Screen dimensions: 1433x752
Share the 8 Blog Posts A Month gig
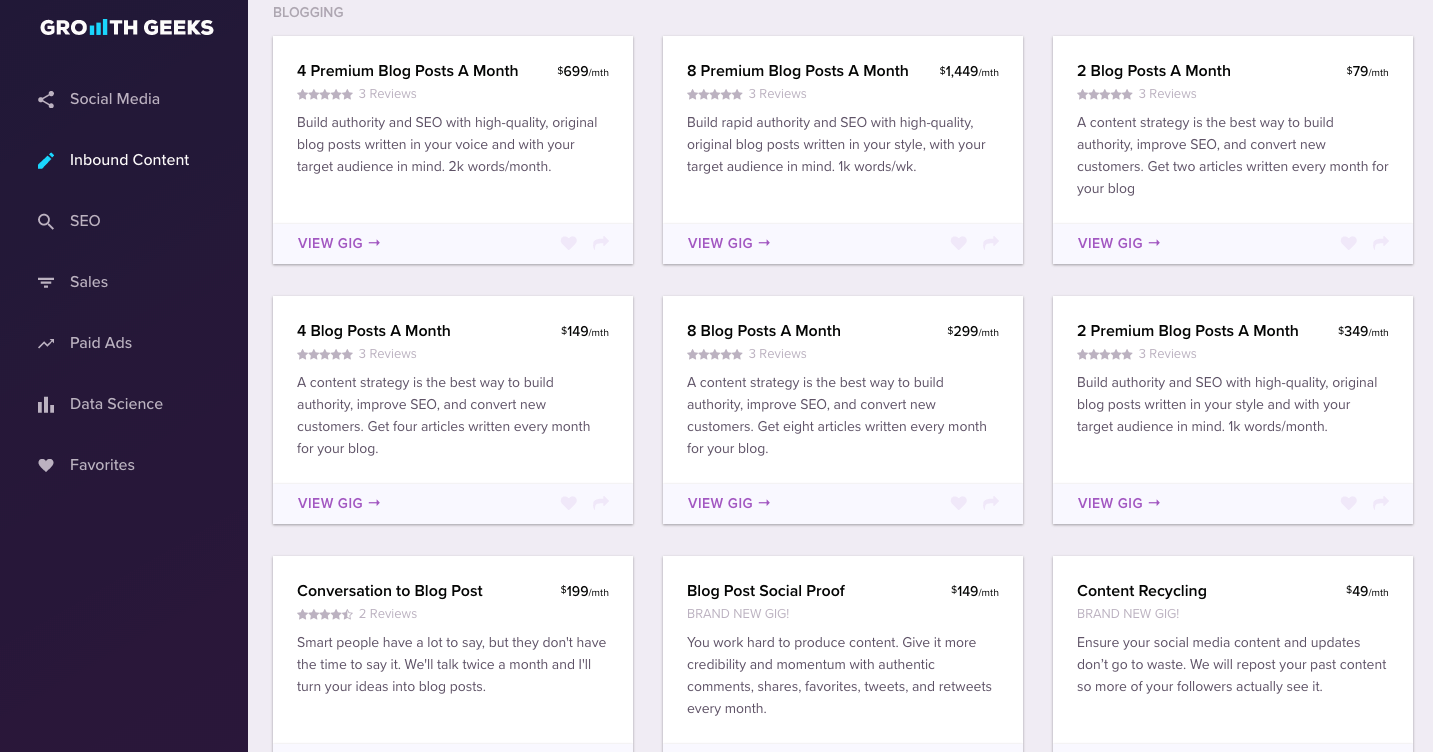(991, 503)
